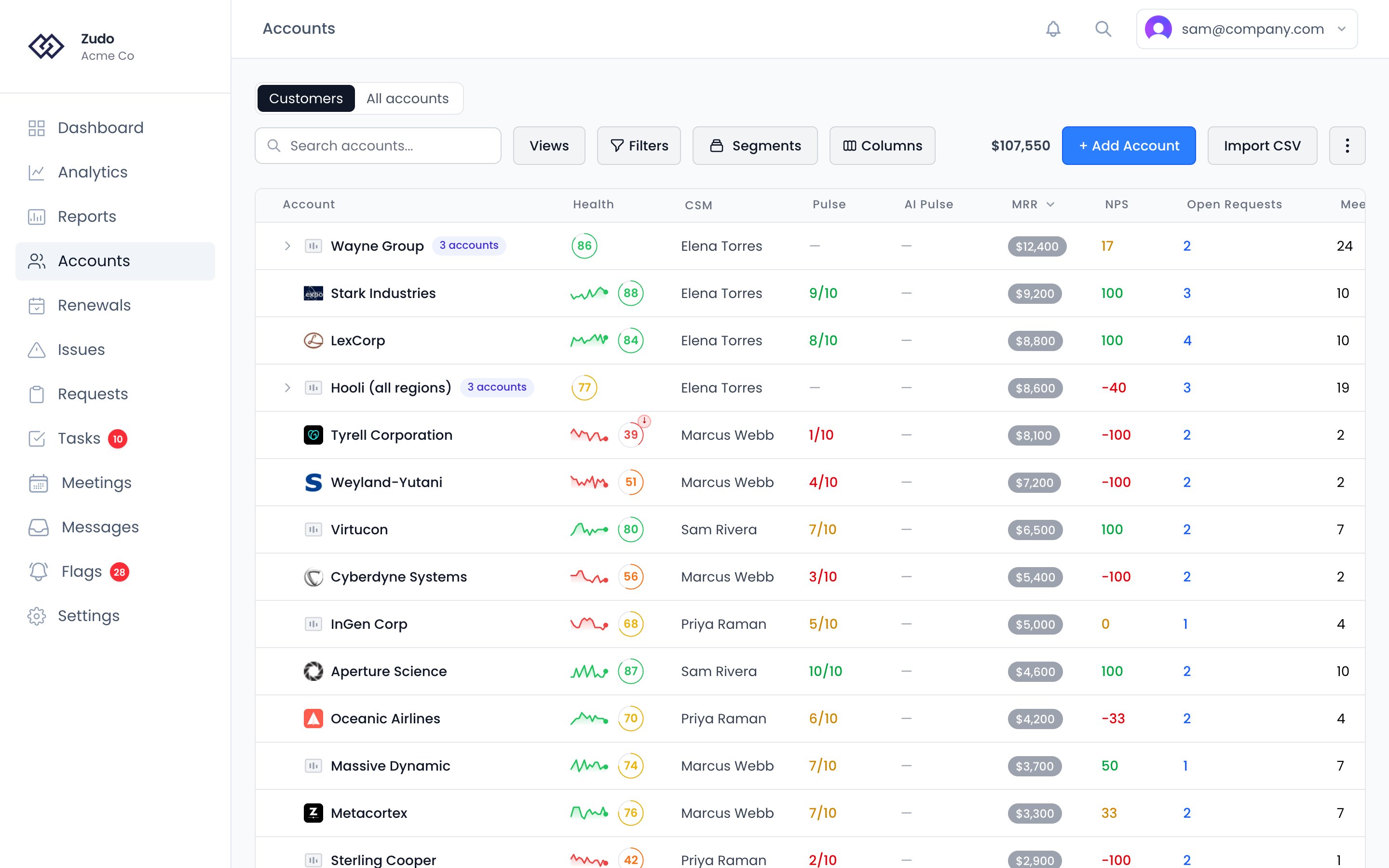Screen dimensions: 1389x868
Task: Open the LexCorp account link
Action: coord(357,341)
